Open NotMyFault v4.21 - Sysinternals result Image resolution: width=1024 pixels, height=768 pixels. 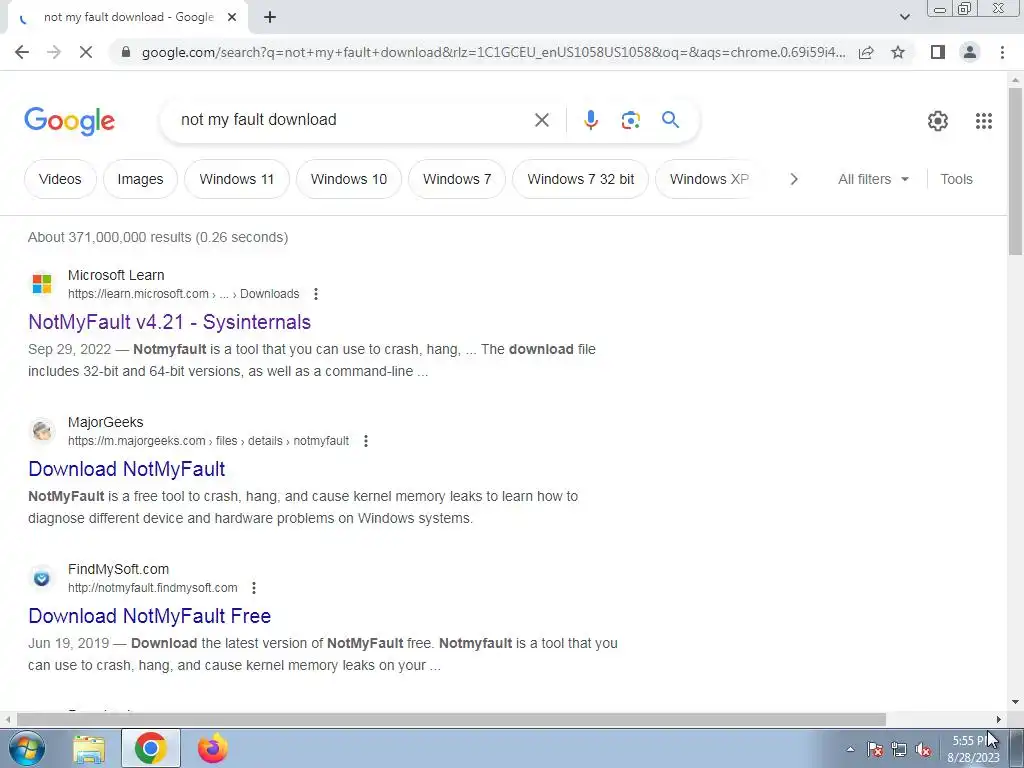coord(170,322)
